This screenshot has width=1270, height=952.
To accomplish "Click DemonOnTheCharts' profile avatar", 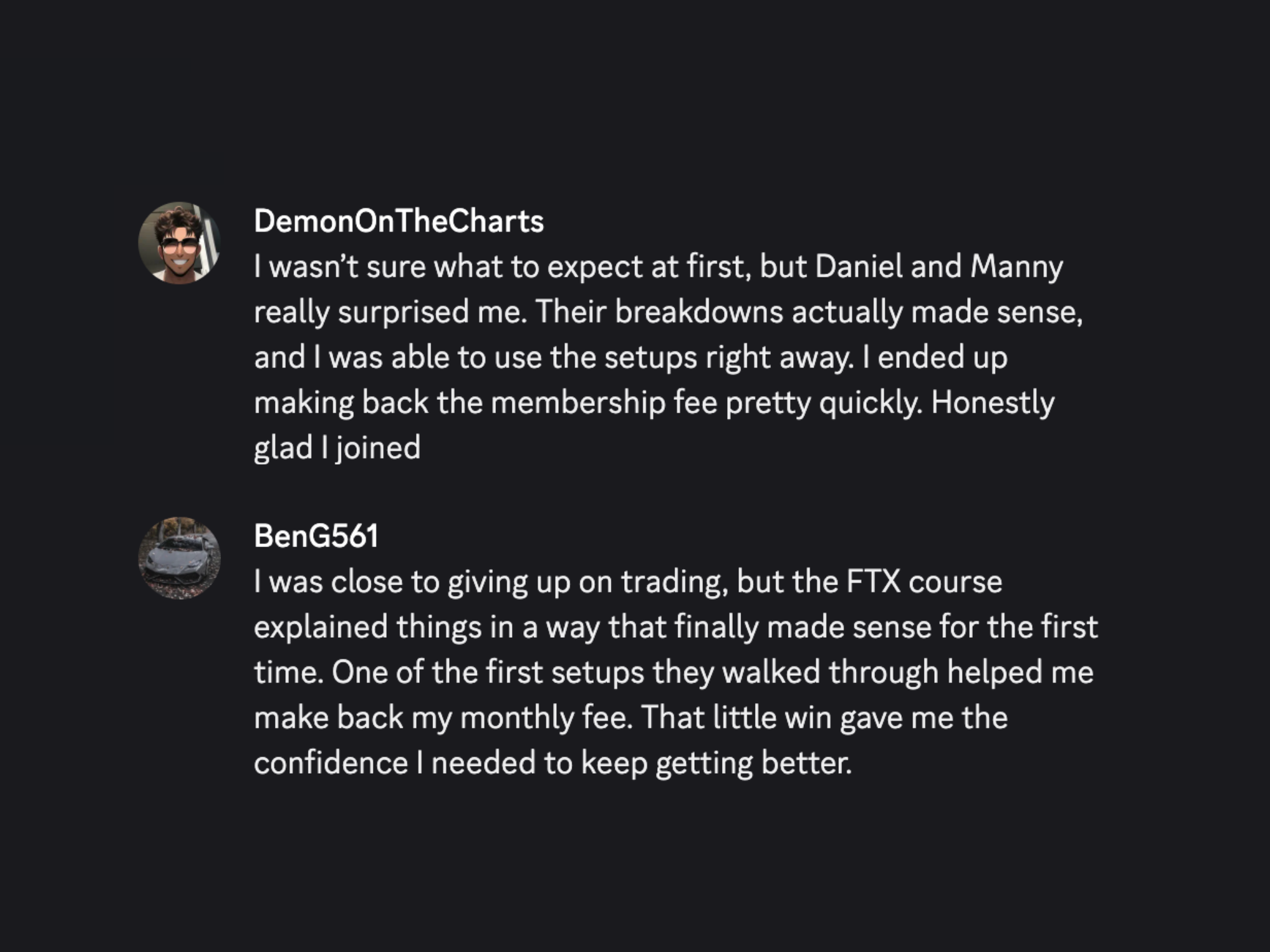I will click(x=180, y=242).
